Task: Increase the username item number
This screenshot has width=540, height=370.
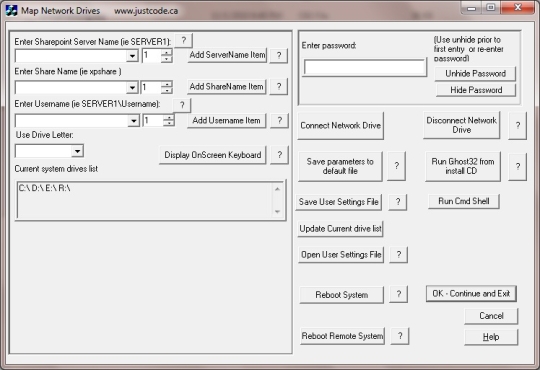Action: (x=168, y=117)
